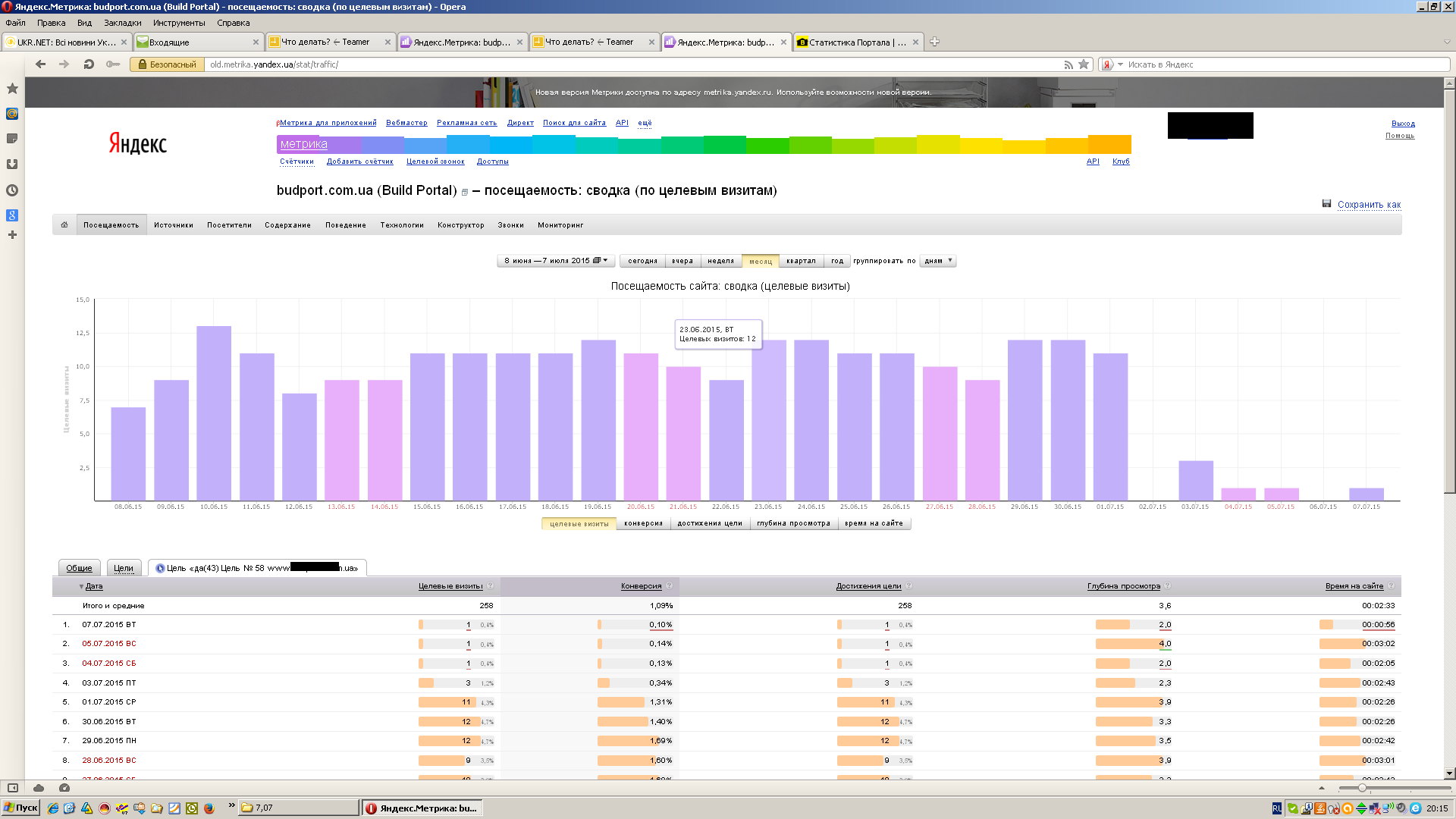1456x819 pixels.
Task: Open the Поведение report menu
Action: [346, 225]
